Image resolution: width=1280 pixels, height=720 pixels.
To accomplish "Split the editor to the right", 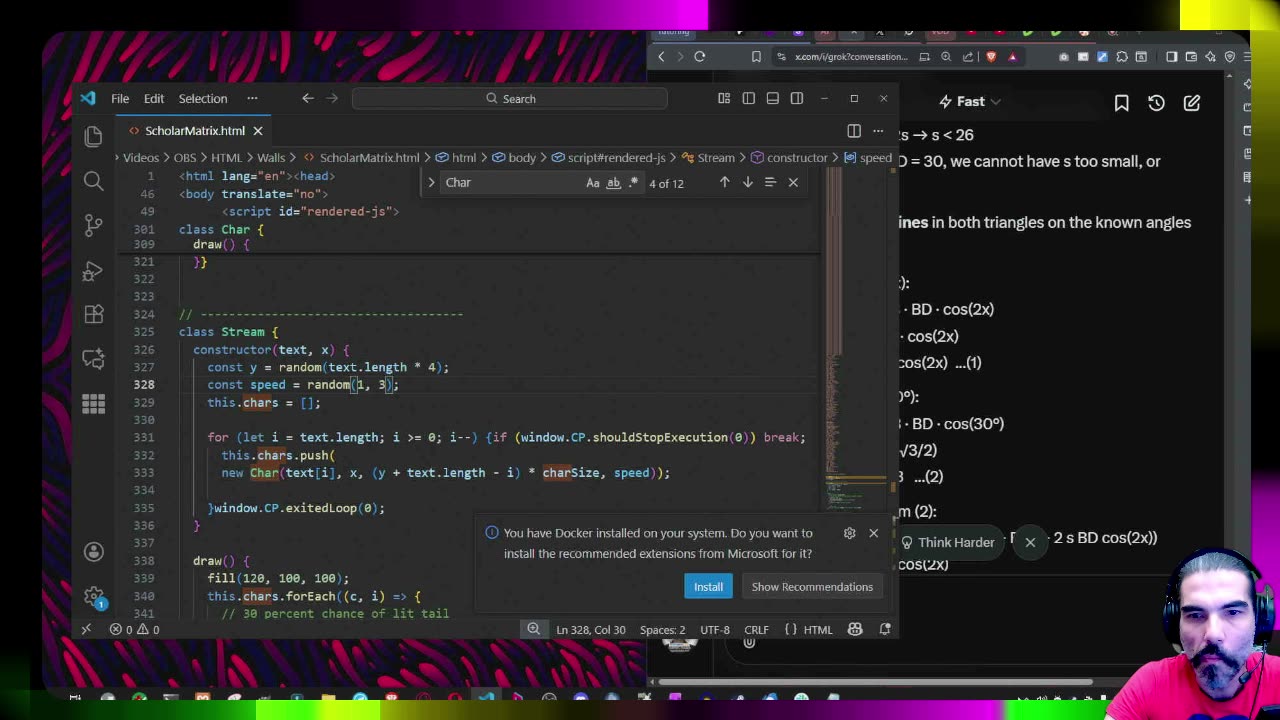I will (x=854, y=131).
